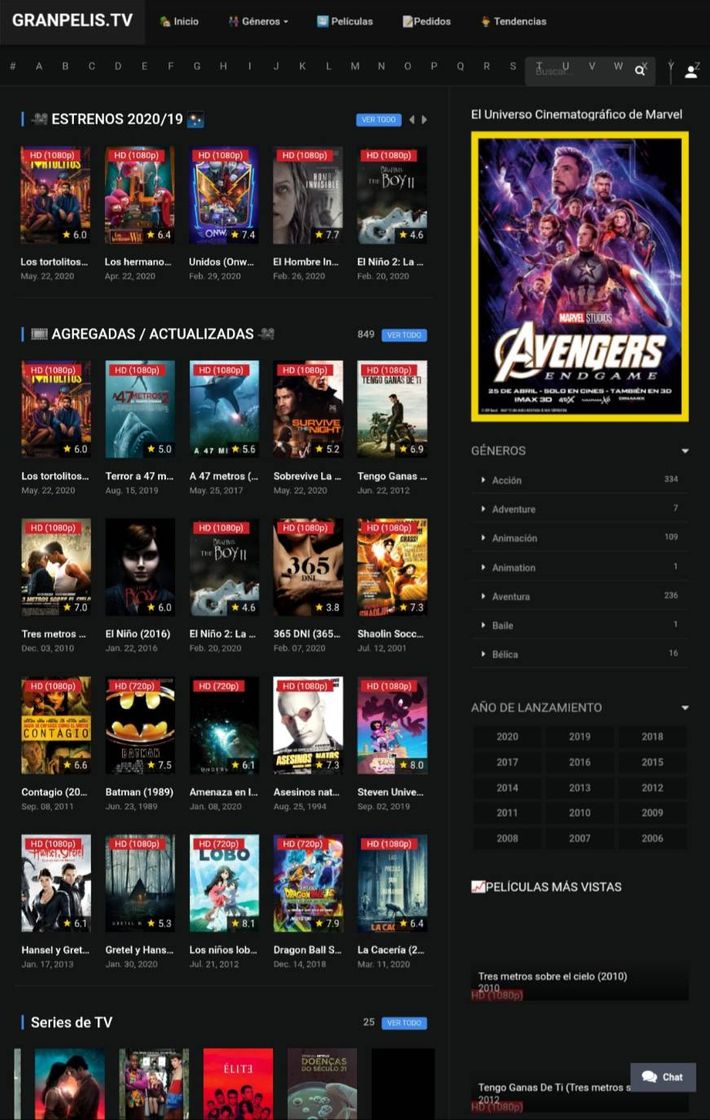This screenshot has height=1120, width=710.
Task: Expand the Géneros navigation dropdown
Action: tap(259, 21)
